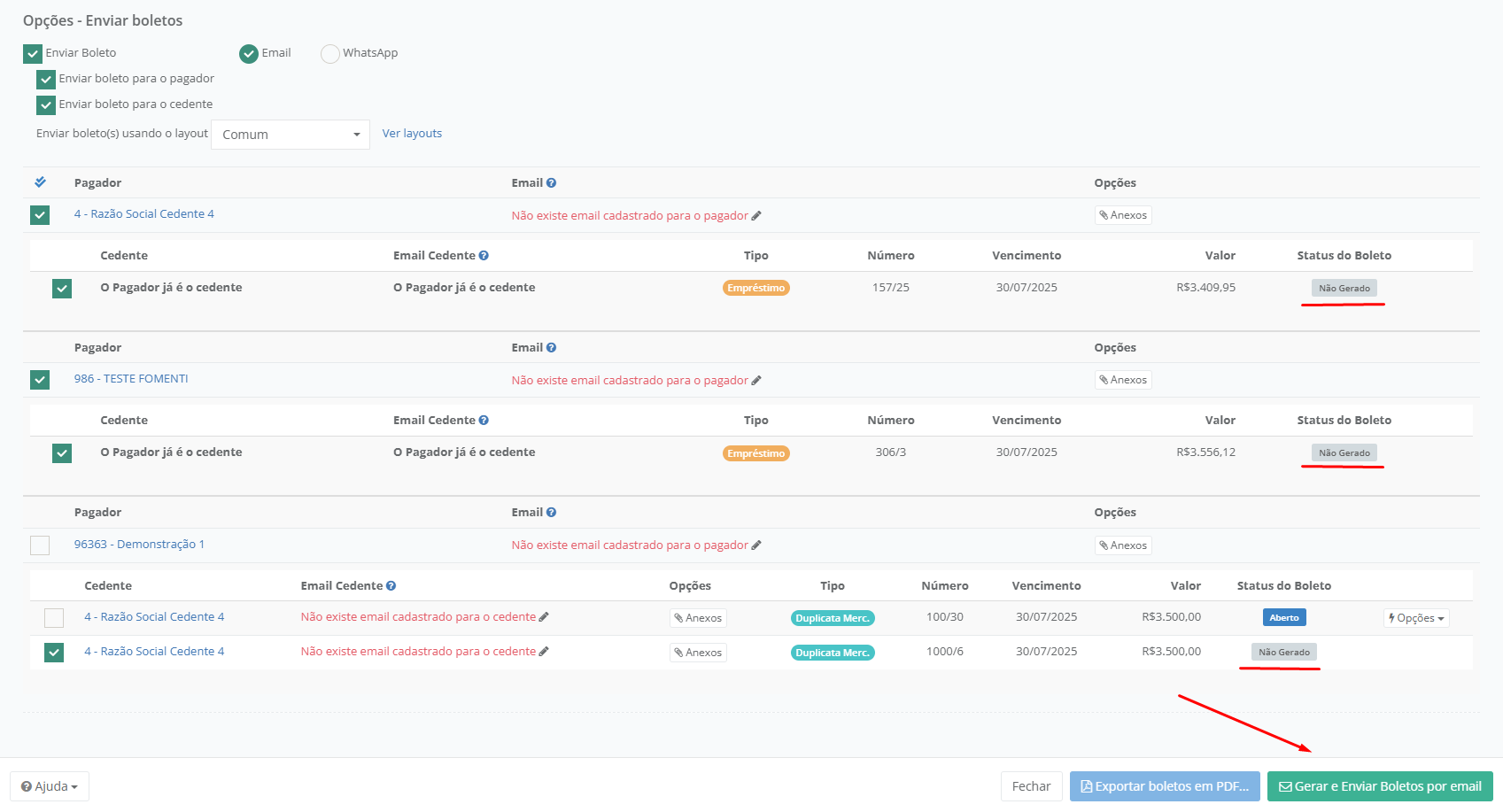Click Exportar boletos em PDF button
The width and height of the screenshot is (1503, 812).
1165,786
